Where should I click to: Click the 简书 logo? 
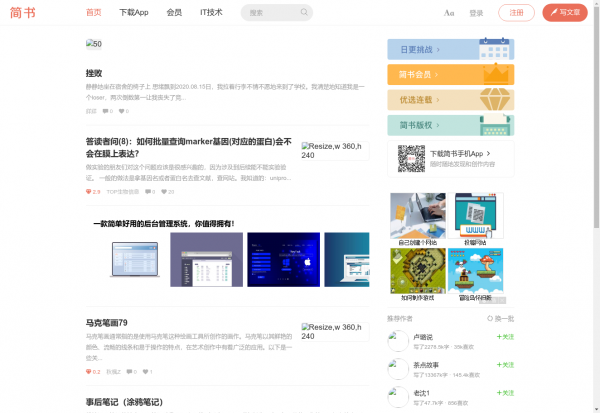(24, 13)
